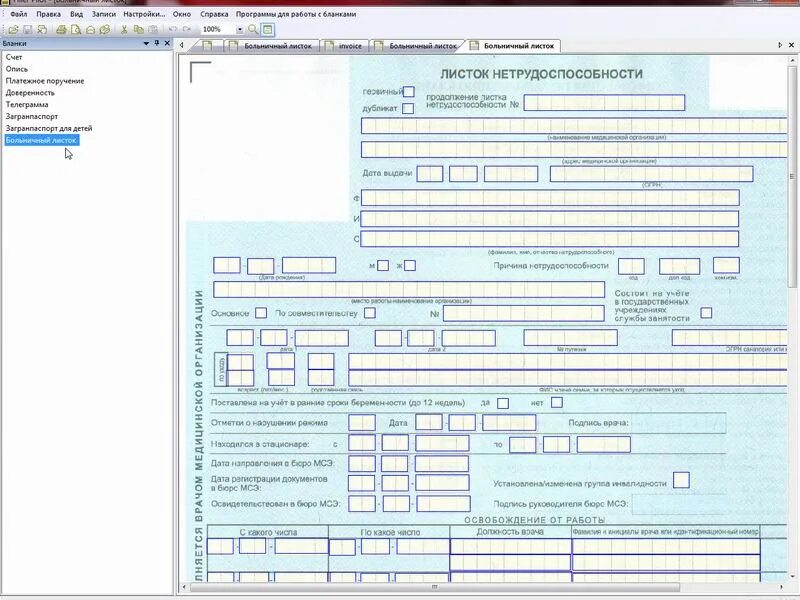Click the Save (floppy disk) toolbar icon

(28, 30)
